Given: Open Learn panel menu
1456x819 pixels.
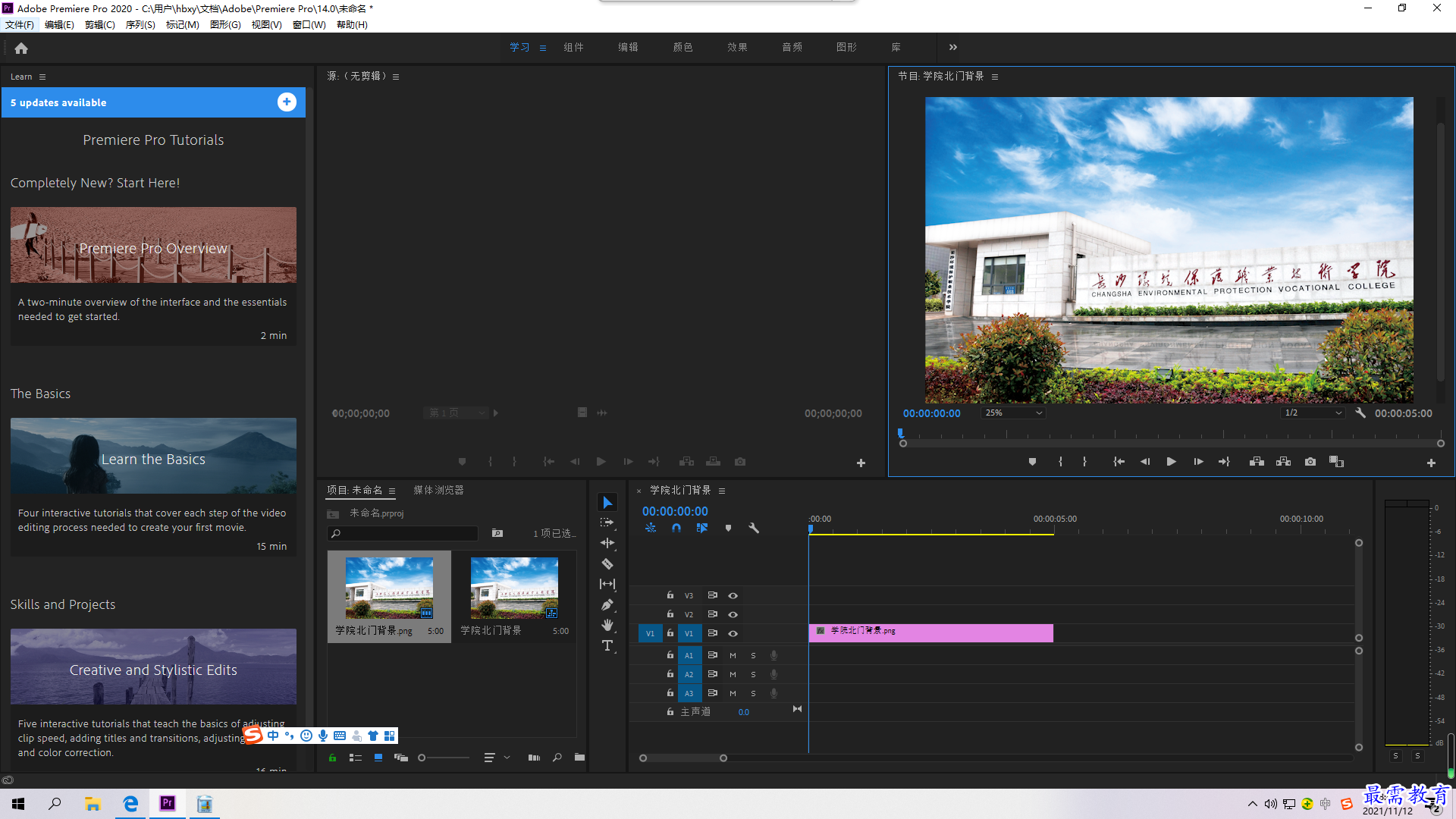Looking at the screenshot, I should [42, 77].
